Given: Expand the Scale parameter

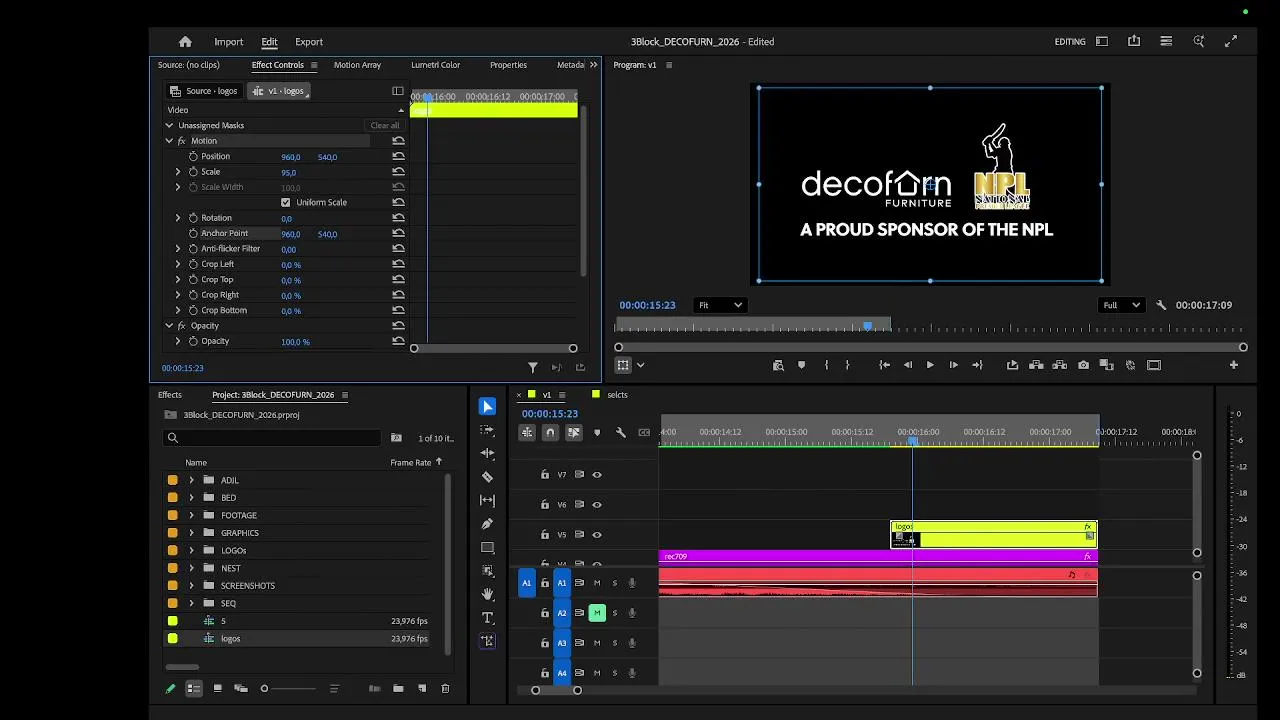Looking at the screenshot, I should tap(178, 172).
